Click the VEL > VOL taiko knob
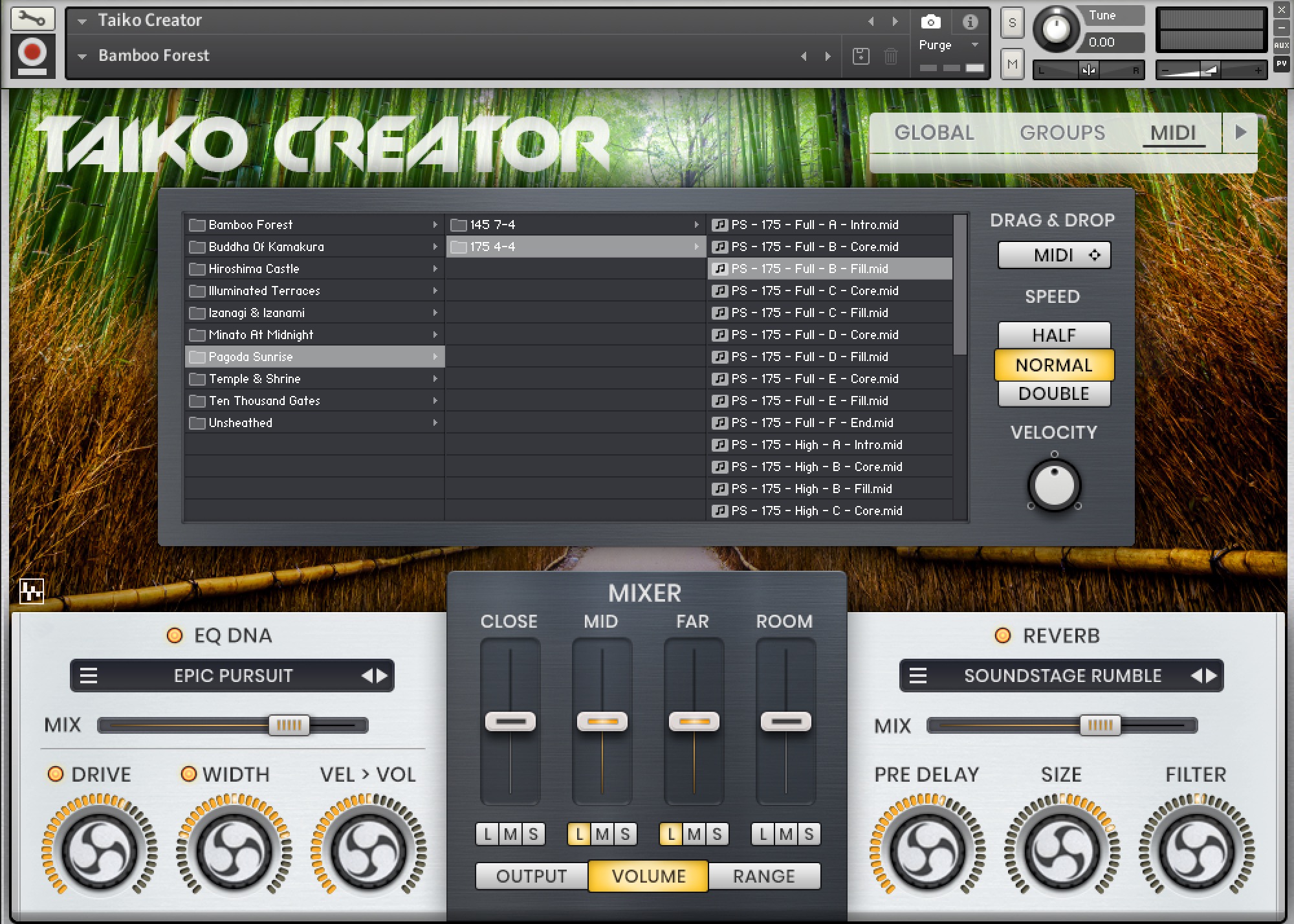The image size is (1294, 924). 369,851
